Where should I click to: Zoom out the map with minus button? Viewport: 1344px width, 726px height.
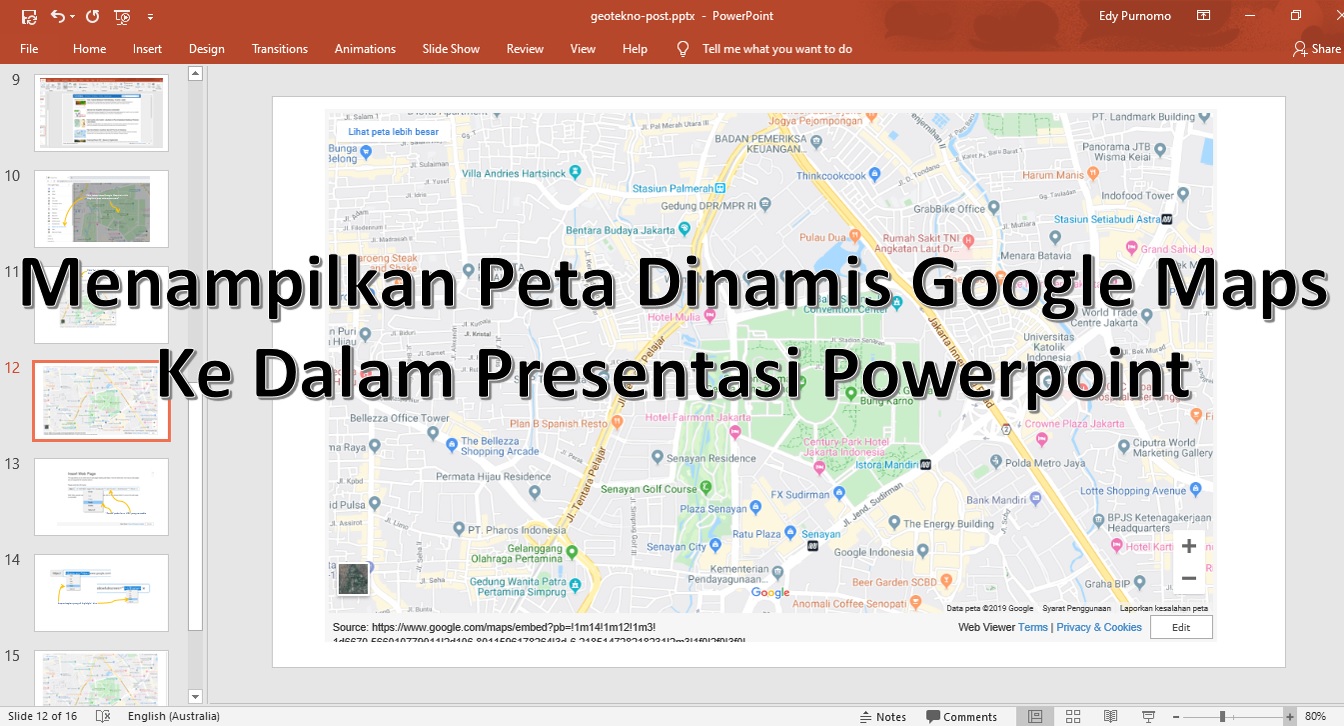tap(1189, 578)
